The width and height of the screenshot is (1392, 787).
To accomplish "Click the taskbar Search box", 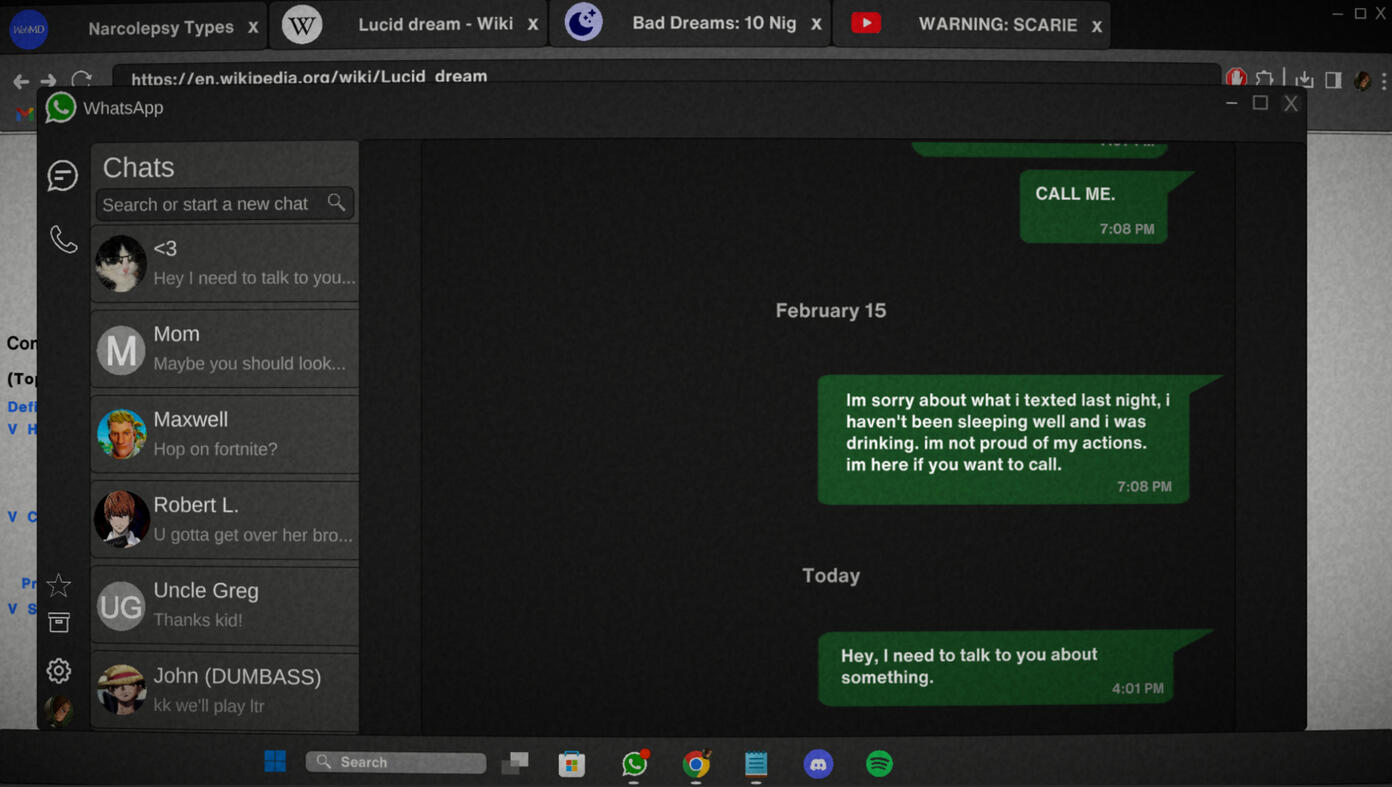I will click(397, 762).
